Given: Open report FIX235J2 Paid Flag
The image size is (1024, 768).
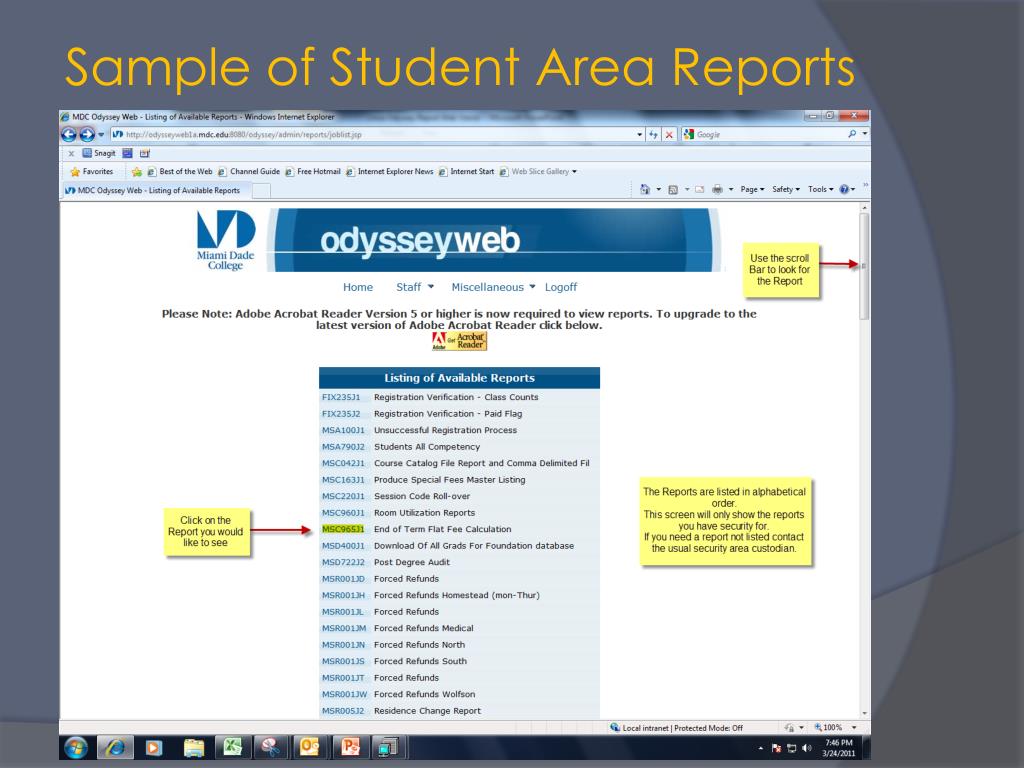Looking at the screenshot, I should (x=341, y=413).
